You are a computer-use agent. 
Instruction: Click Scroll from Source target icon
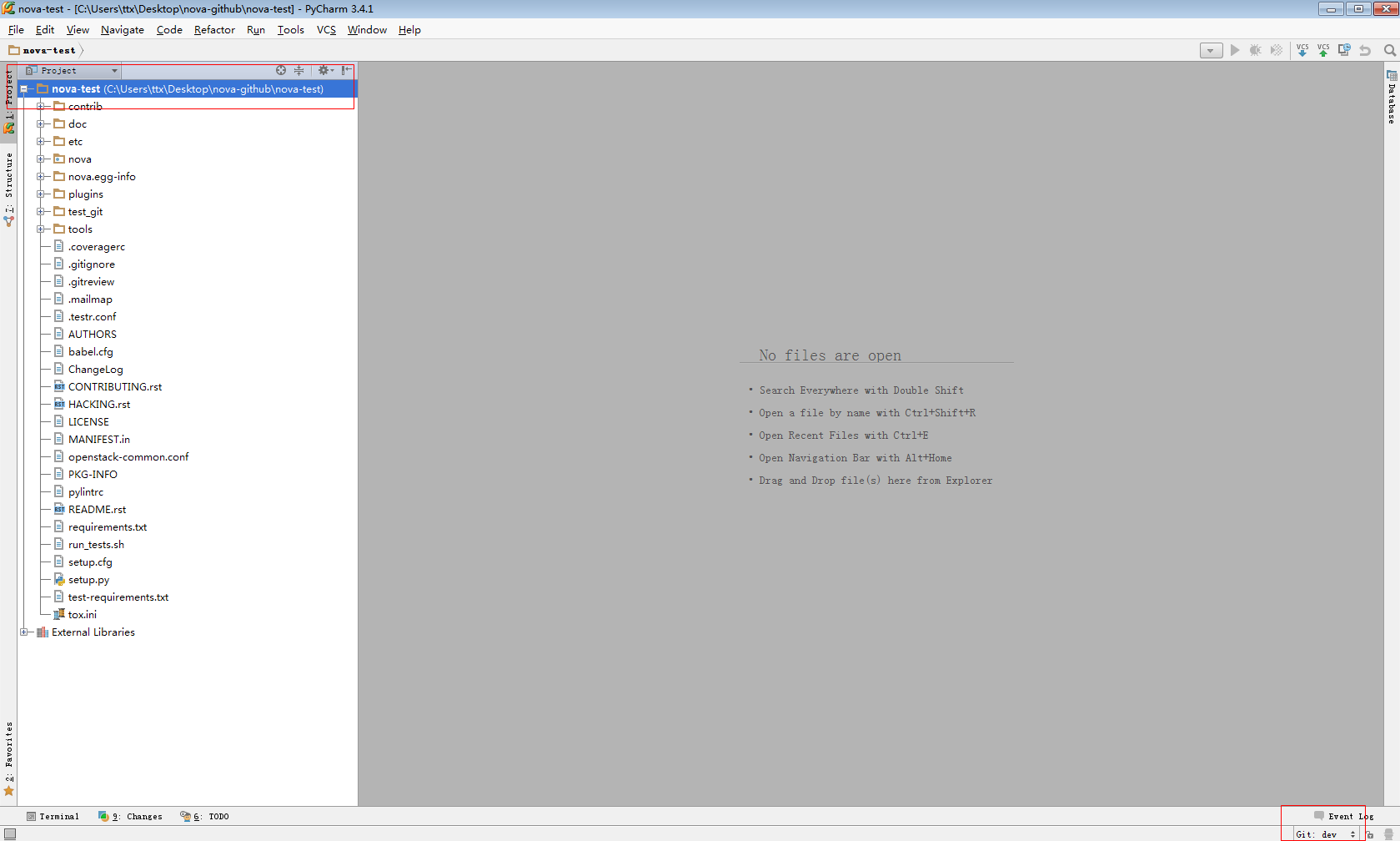[281, 70]
